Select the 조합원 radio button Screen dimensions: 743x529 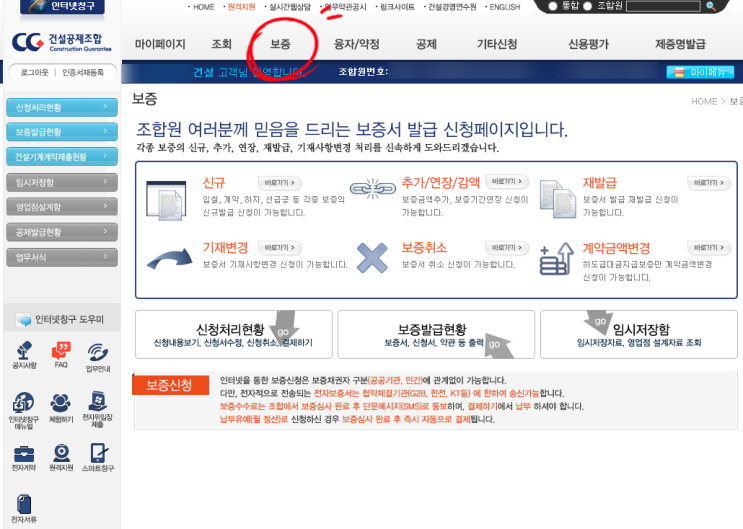point(588,6)
